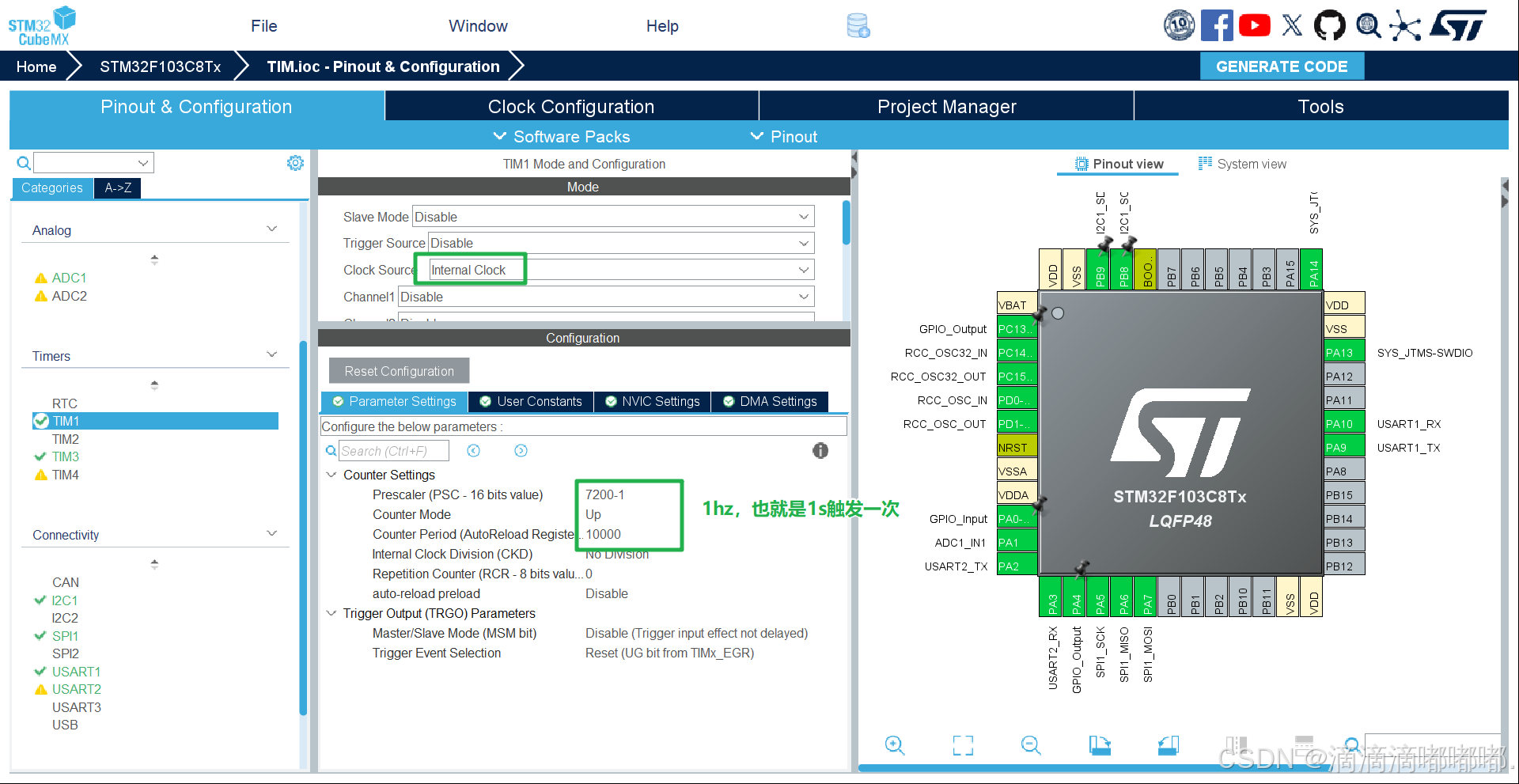The width and height of the screenshot is (1519, 784).
Task: Click the parameter info icon
Action: [820, 450]
